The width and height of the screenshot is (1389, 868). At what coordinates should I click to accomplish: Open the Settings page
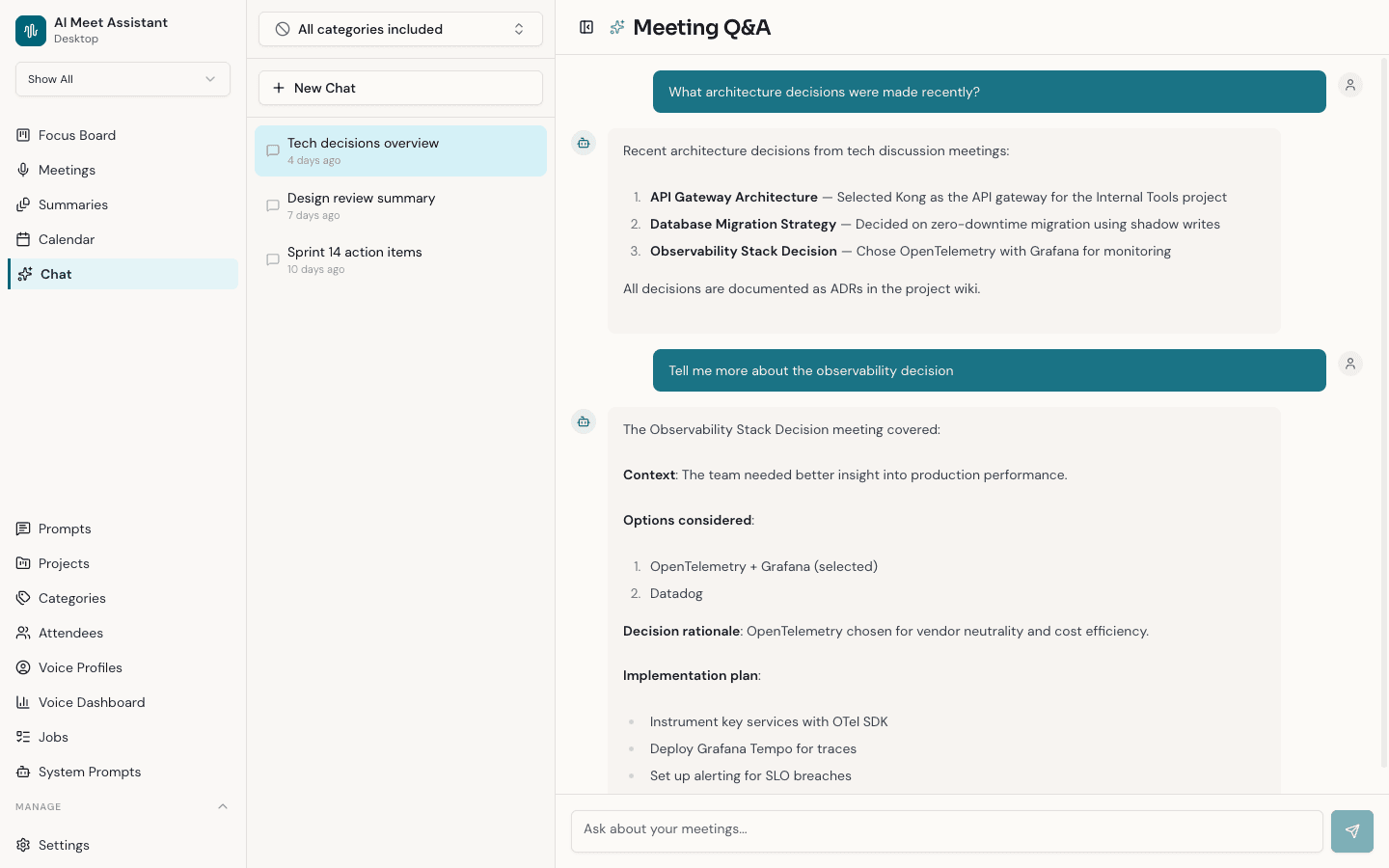tap(64, 845)
